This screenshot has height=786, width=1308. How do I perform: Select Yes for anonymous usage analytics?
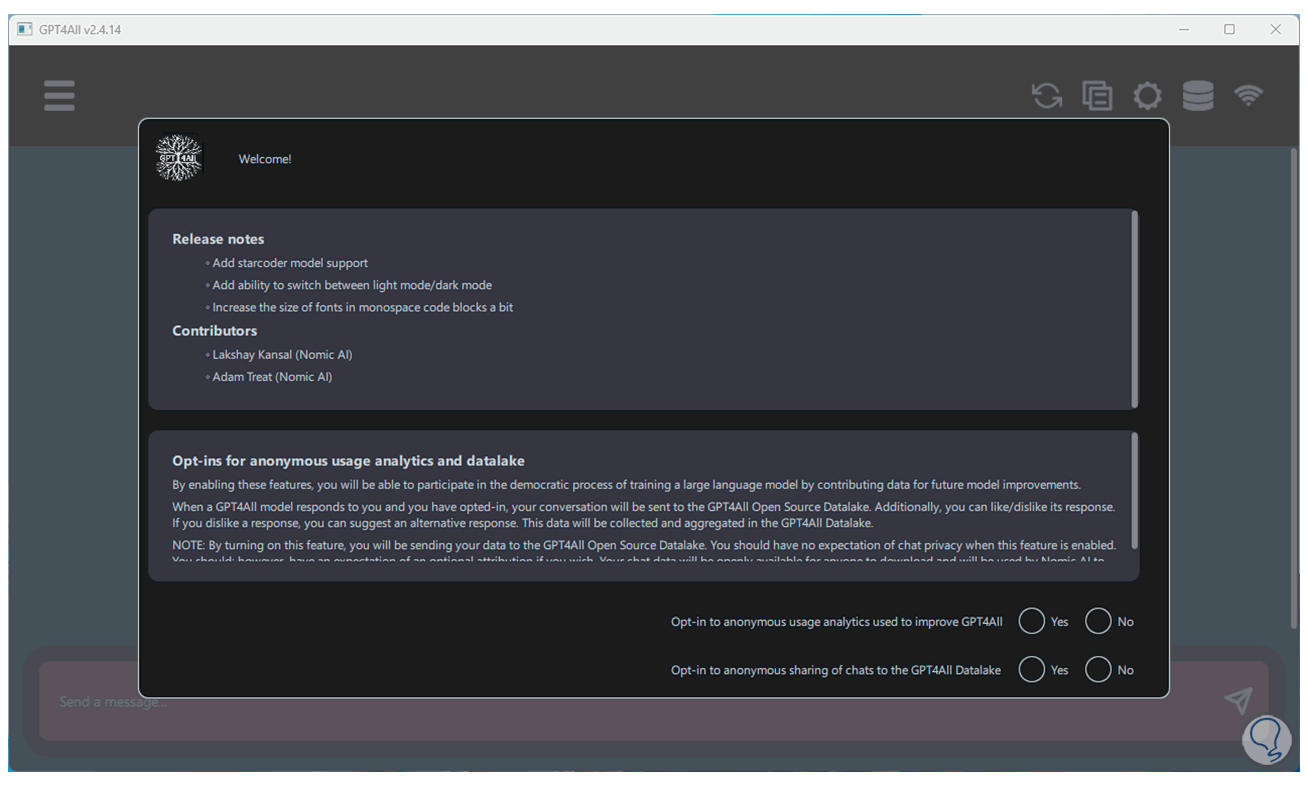pos(1031,621)
